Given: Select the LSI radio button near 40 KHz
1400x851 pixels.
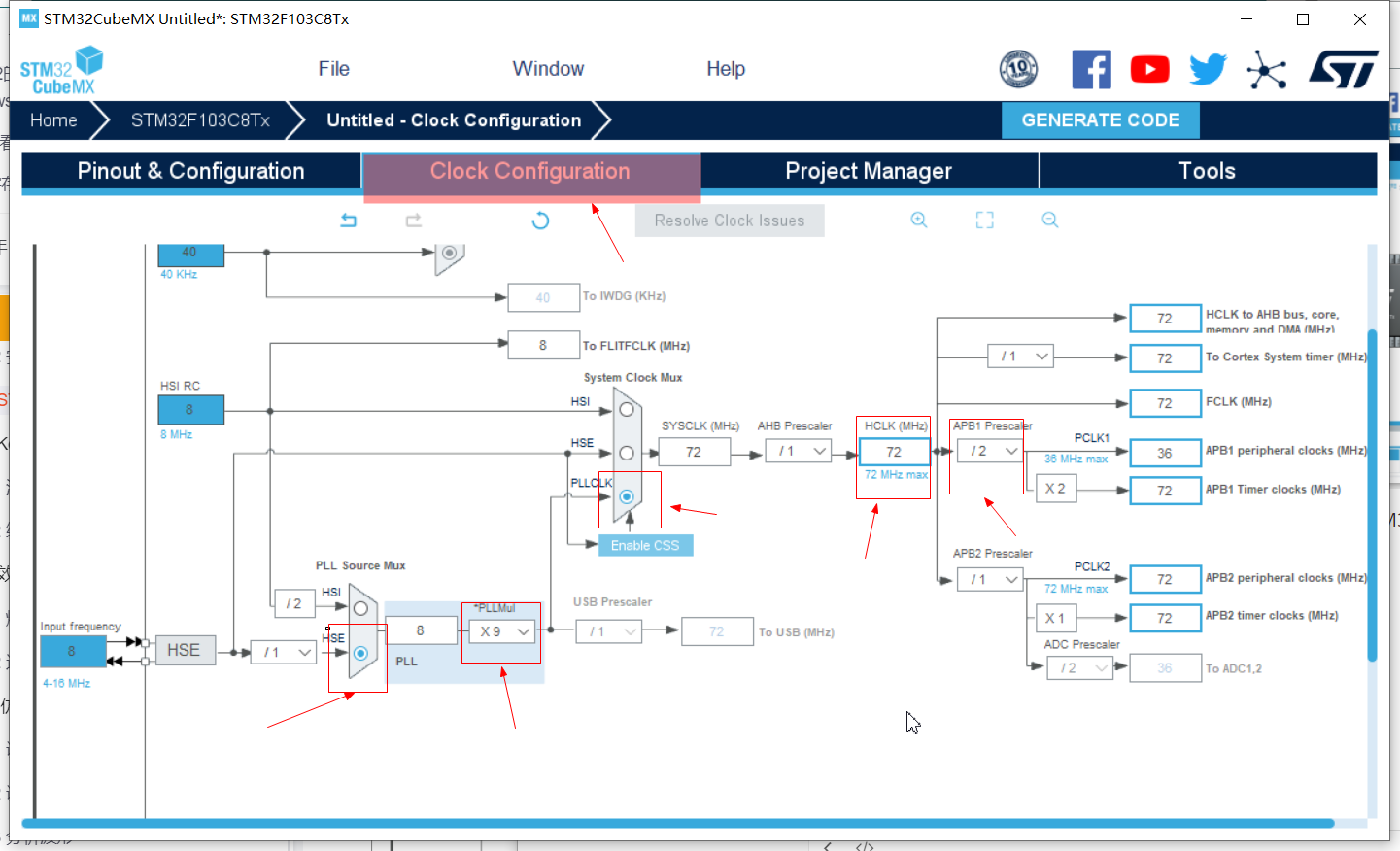Looking at the screenshot, I should pos(449,253).
